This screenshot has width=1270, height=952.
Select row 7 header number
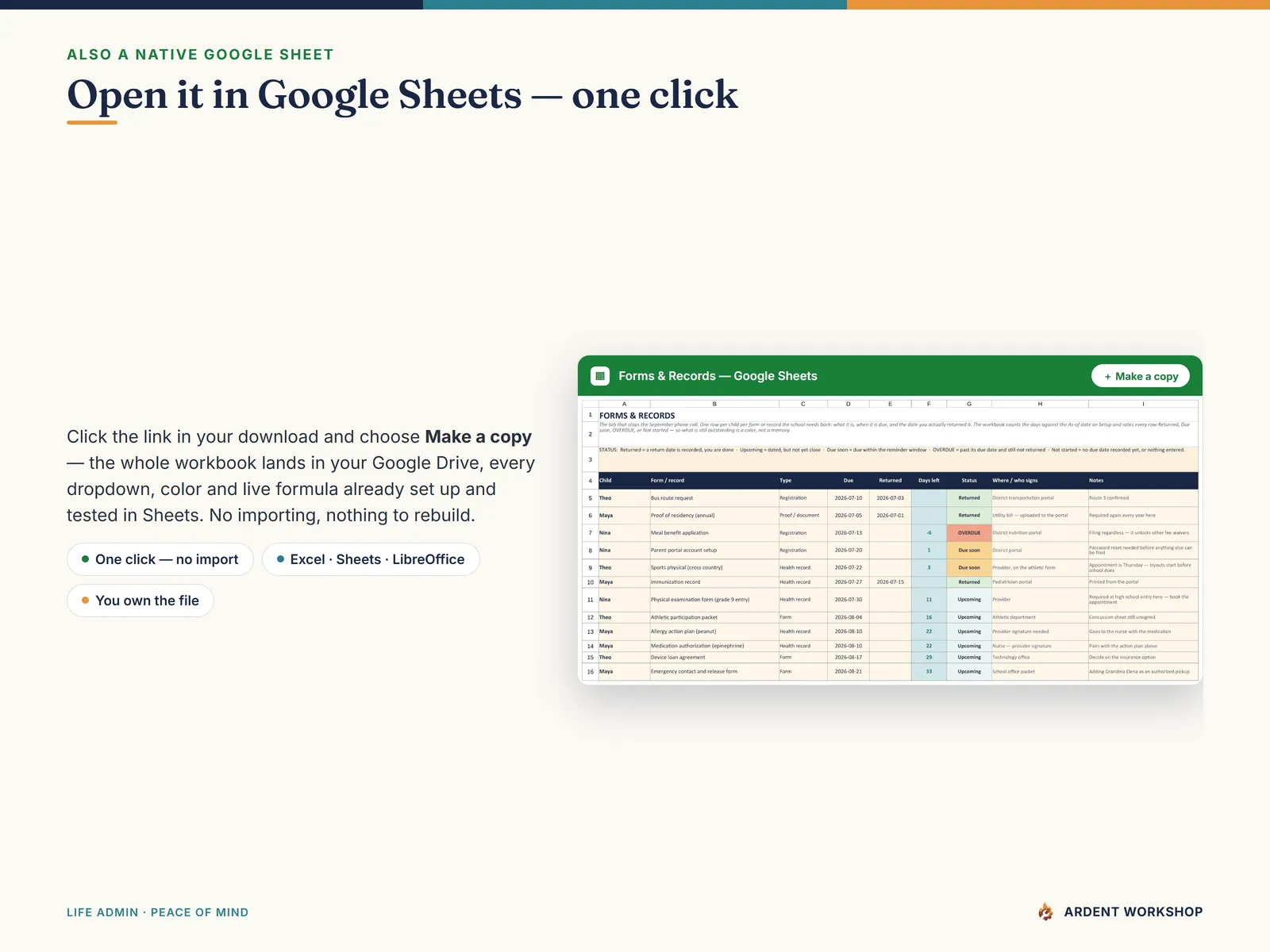click(x=590, y=533)
